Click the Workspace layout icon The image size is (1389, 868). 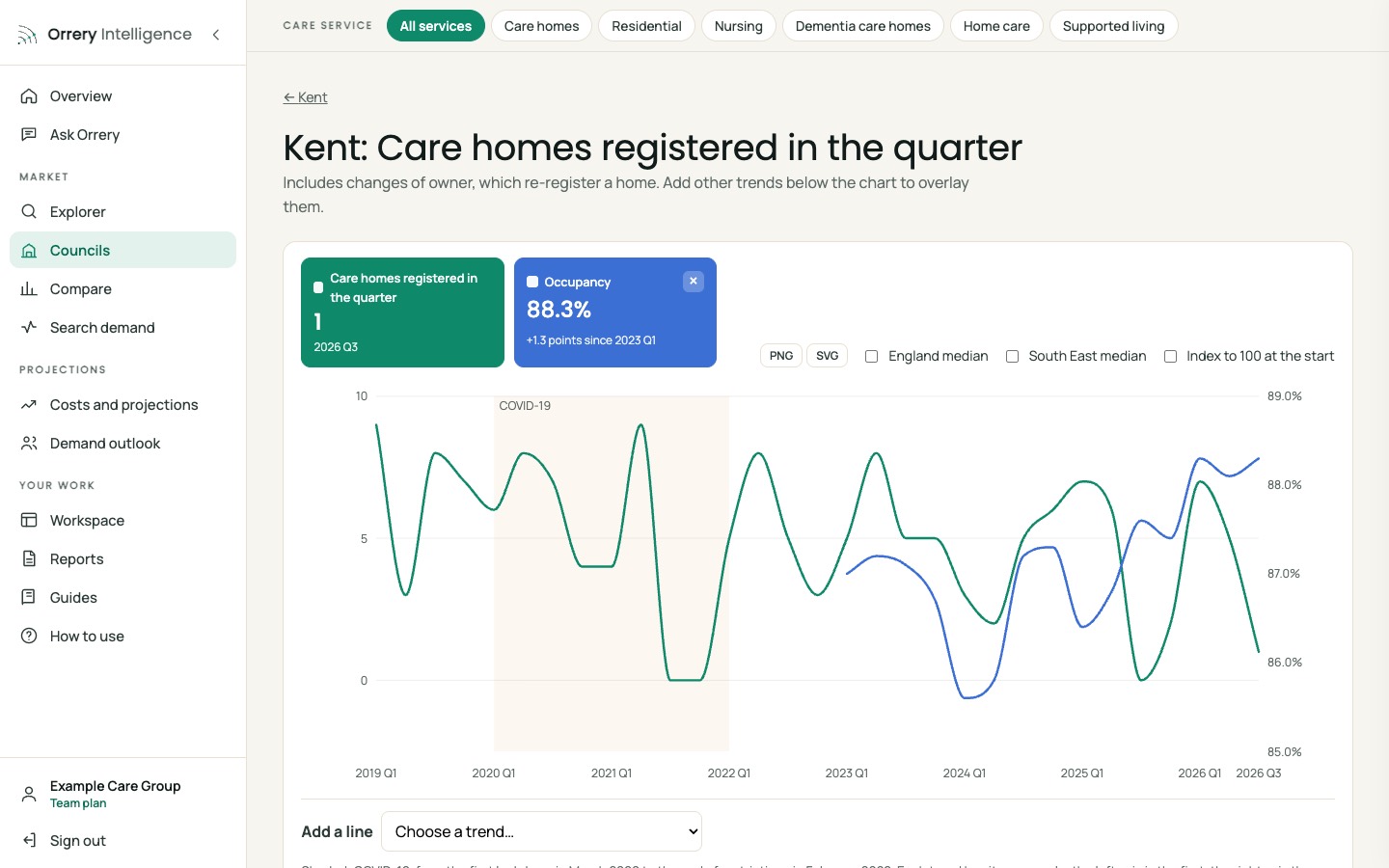[x=29, y=521]
